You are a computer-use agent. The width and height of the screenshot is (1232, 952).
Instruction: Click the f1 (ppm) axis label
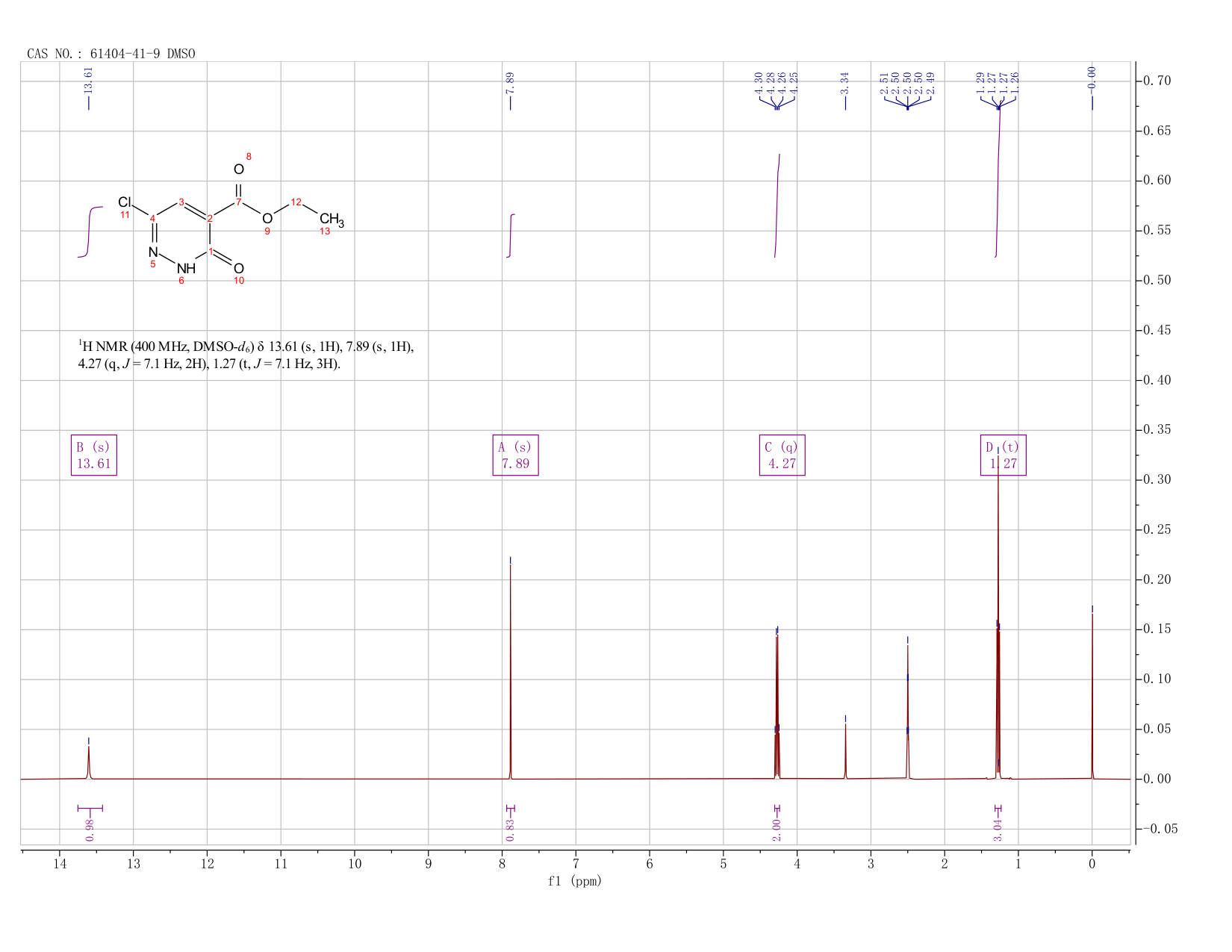575,881
